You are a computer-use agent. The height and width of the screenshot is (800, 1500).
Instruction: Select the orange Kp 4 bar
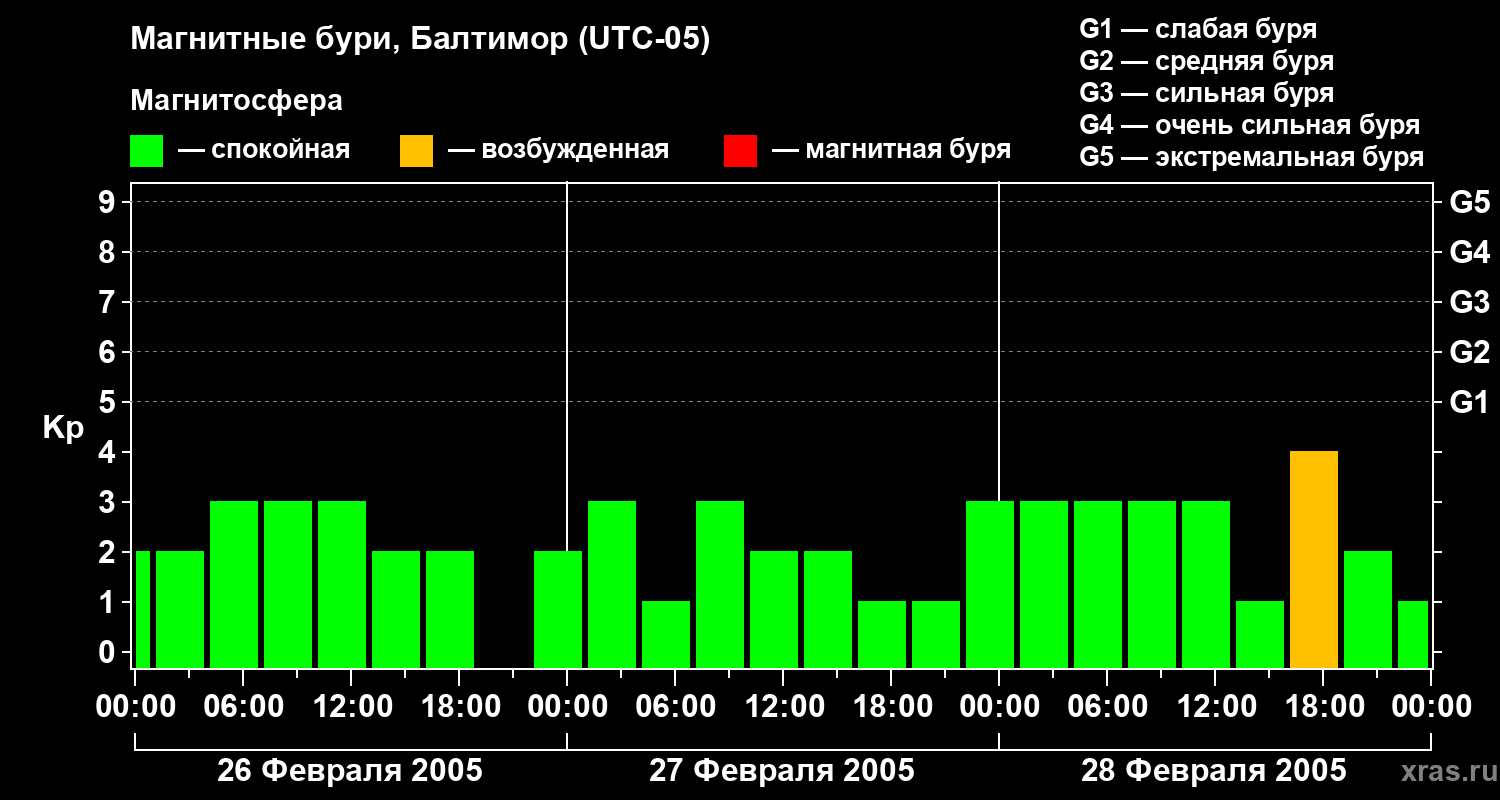coord(1314,559)
